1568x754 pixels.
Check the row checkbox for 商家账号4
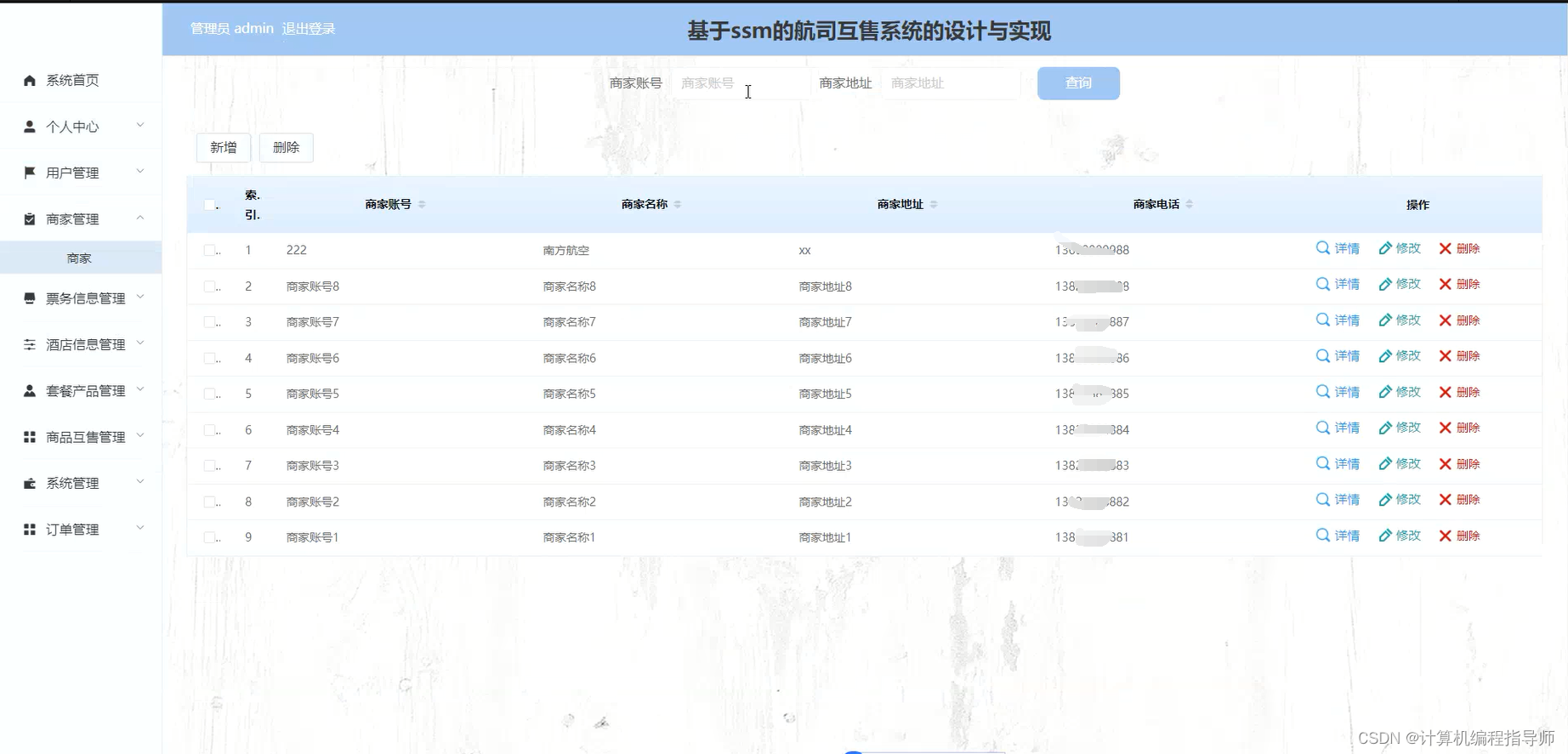210,430
